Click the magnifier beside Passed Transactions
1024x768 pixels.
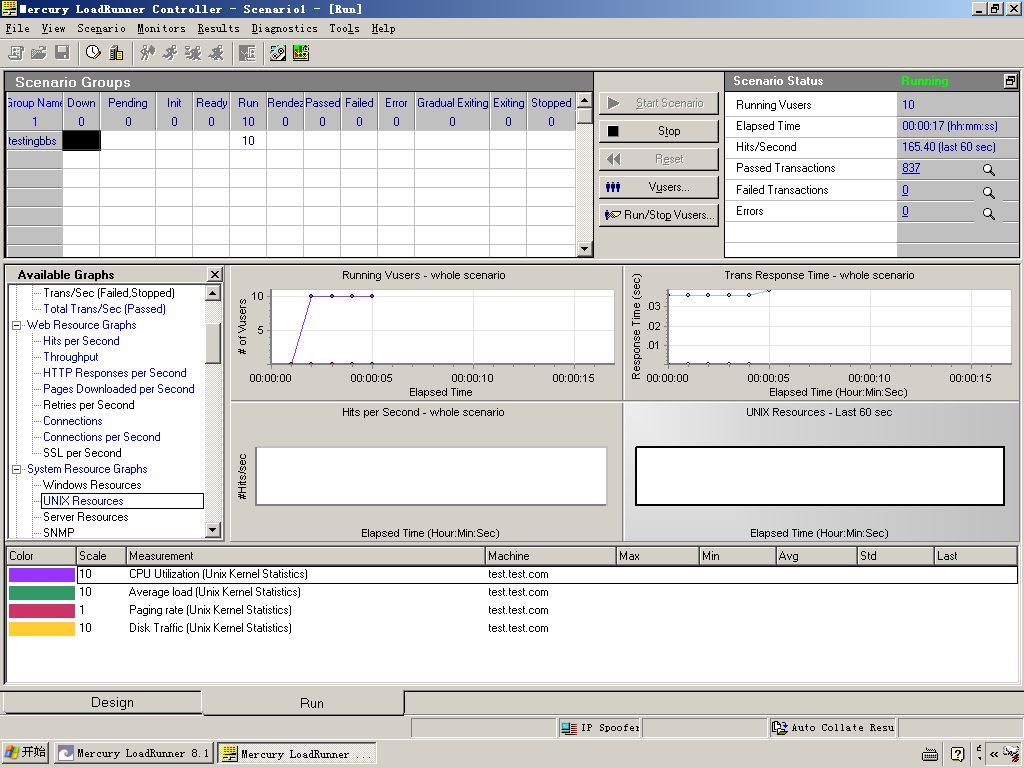989,170
